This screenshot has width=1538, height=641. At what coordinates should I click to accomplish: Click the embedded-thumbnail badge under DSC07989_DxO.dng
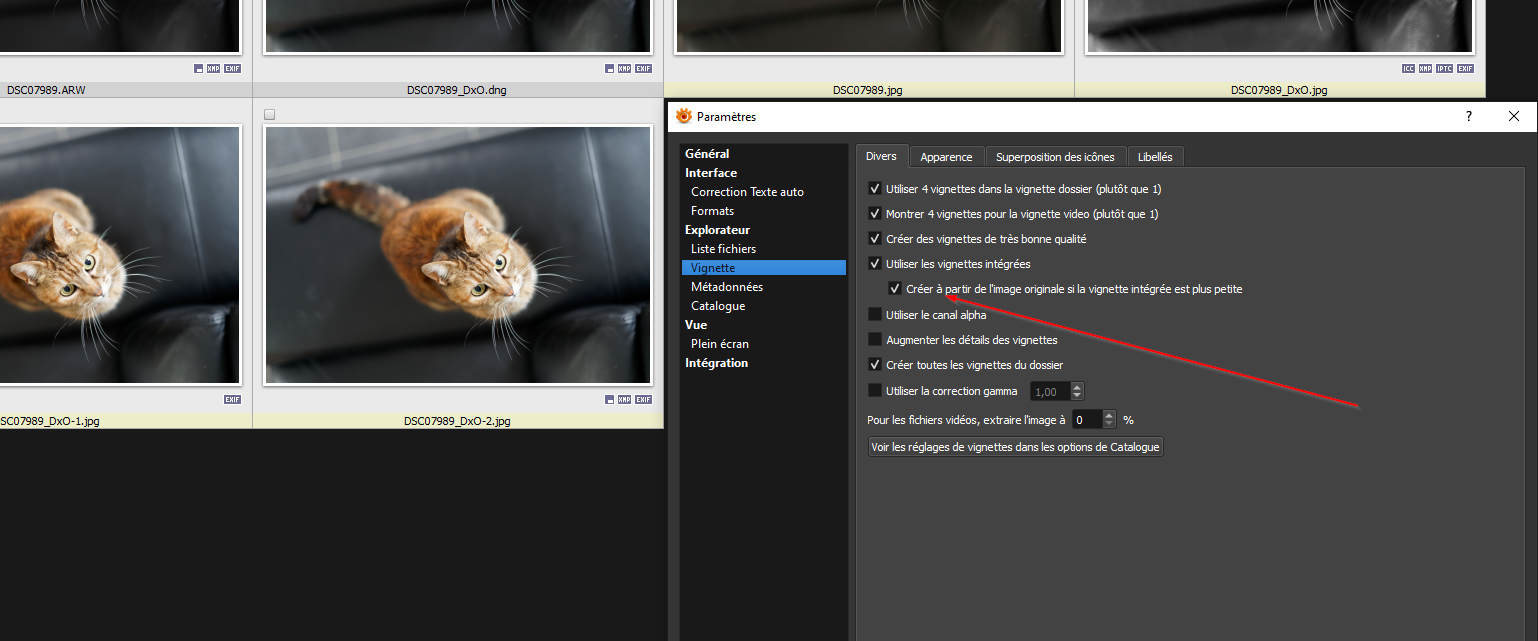[x=610, y=69]
